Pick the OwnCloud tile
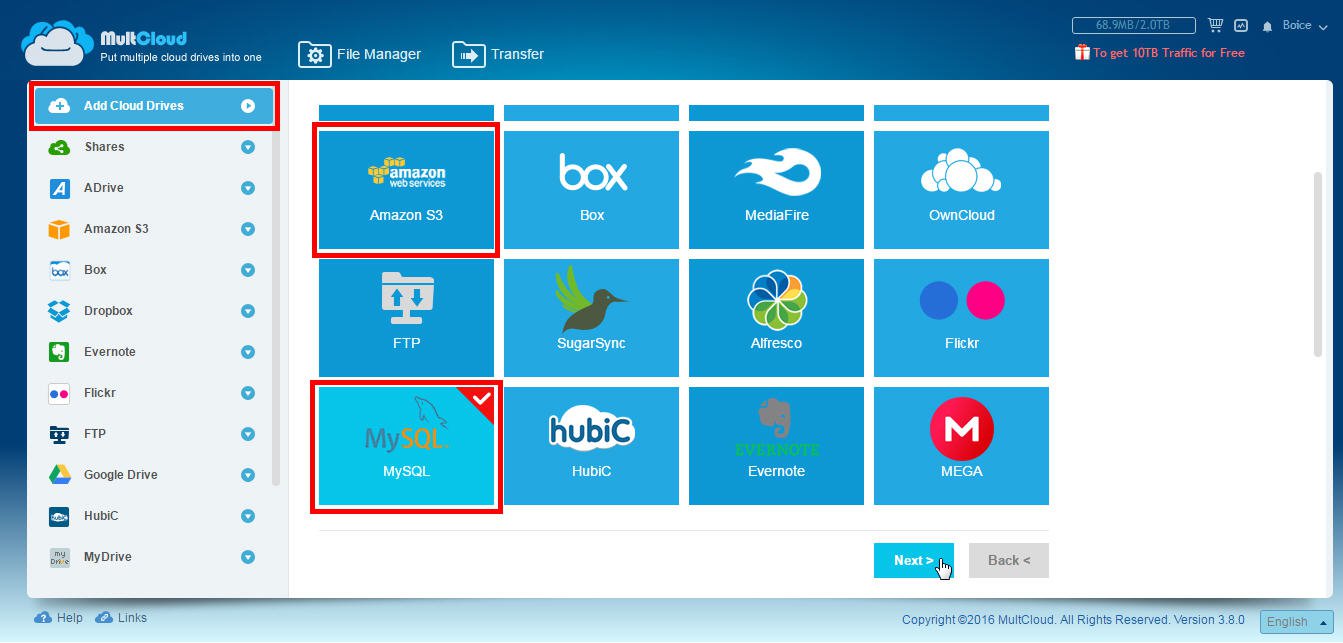The image size is (1343, 643). point(961,189)
